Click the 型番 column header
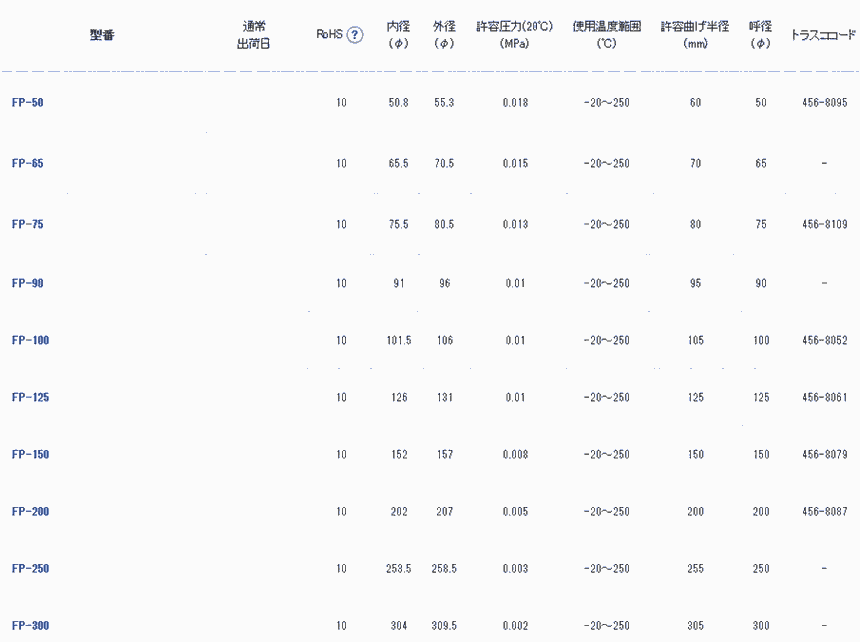Image resolution: width=860 pixels, height=642 pixels. (101, 34)
